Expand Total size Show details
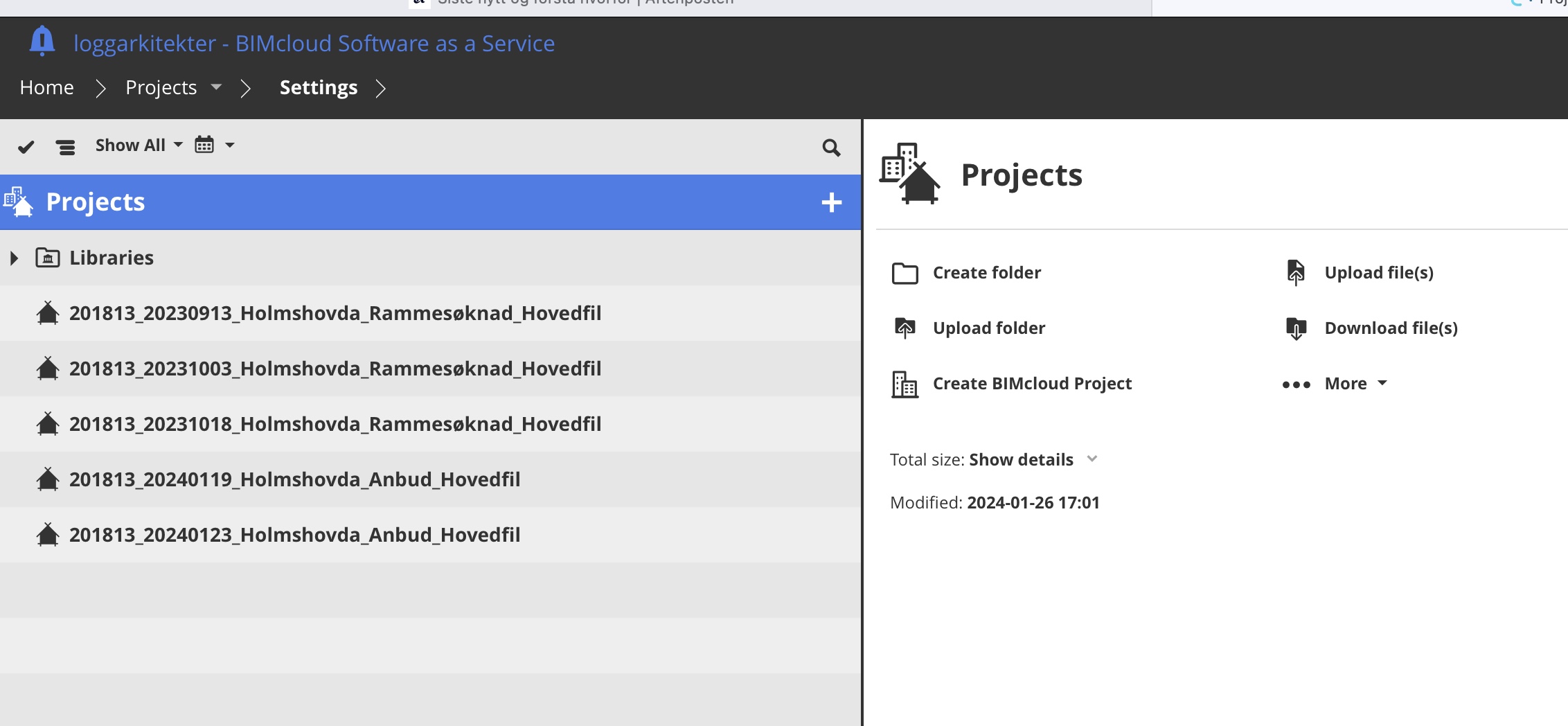1568x726 pixels. pos(1021,460)
